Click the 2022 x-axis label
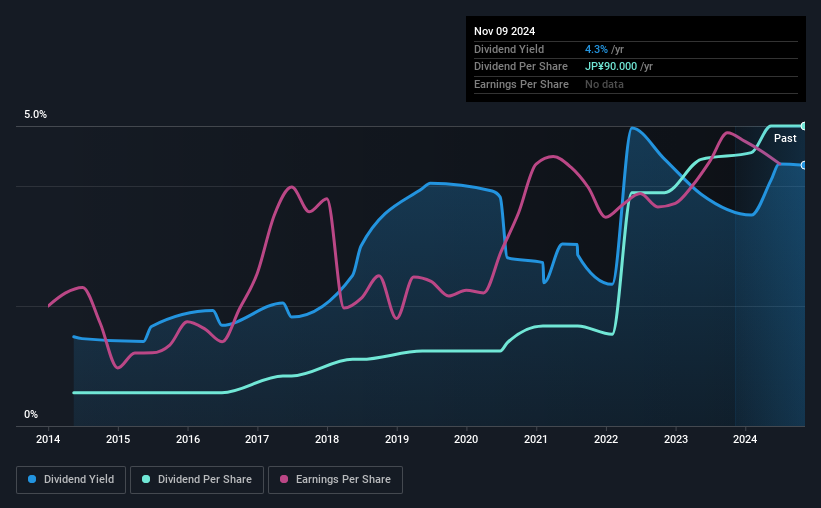This screenshot has height=508, width=821. click(606, 439)
